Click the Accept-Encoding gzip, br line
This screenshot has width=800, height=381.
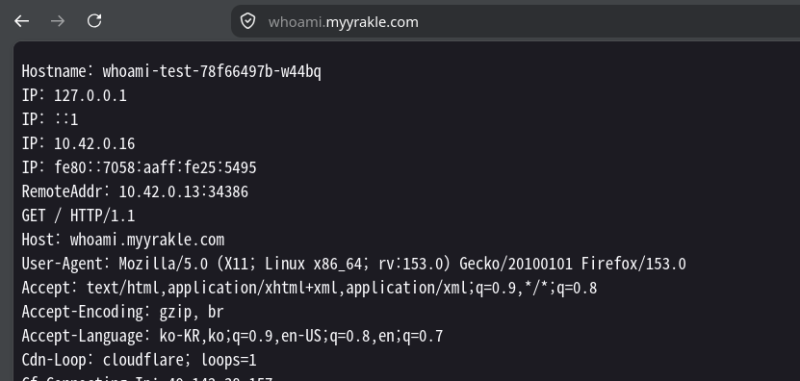coord(122,312)
